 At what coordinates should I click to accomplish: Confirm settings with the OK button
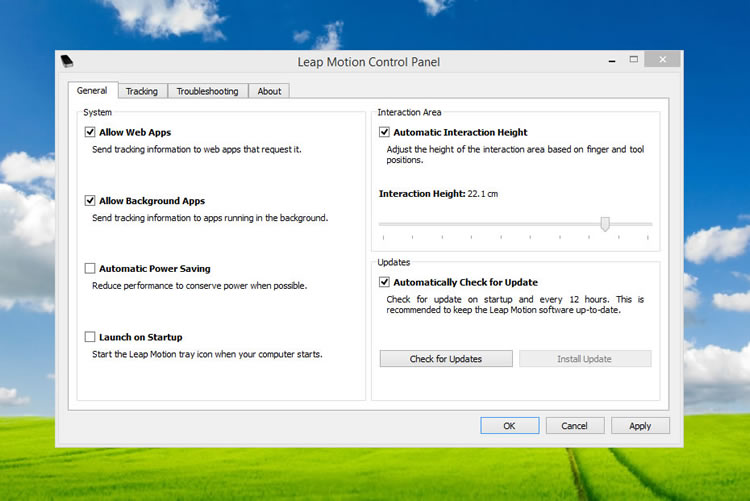tap(509, 426)
